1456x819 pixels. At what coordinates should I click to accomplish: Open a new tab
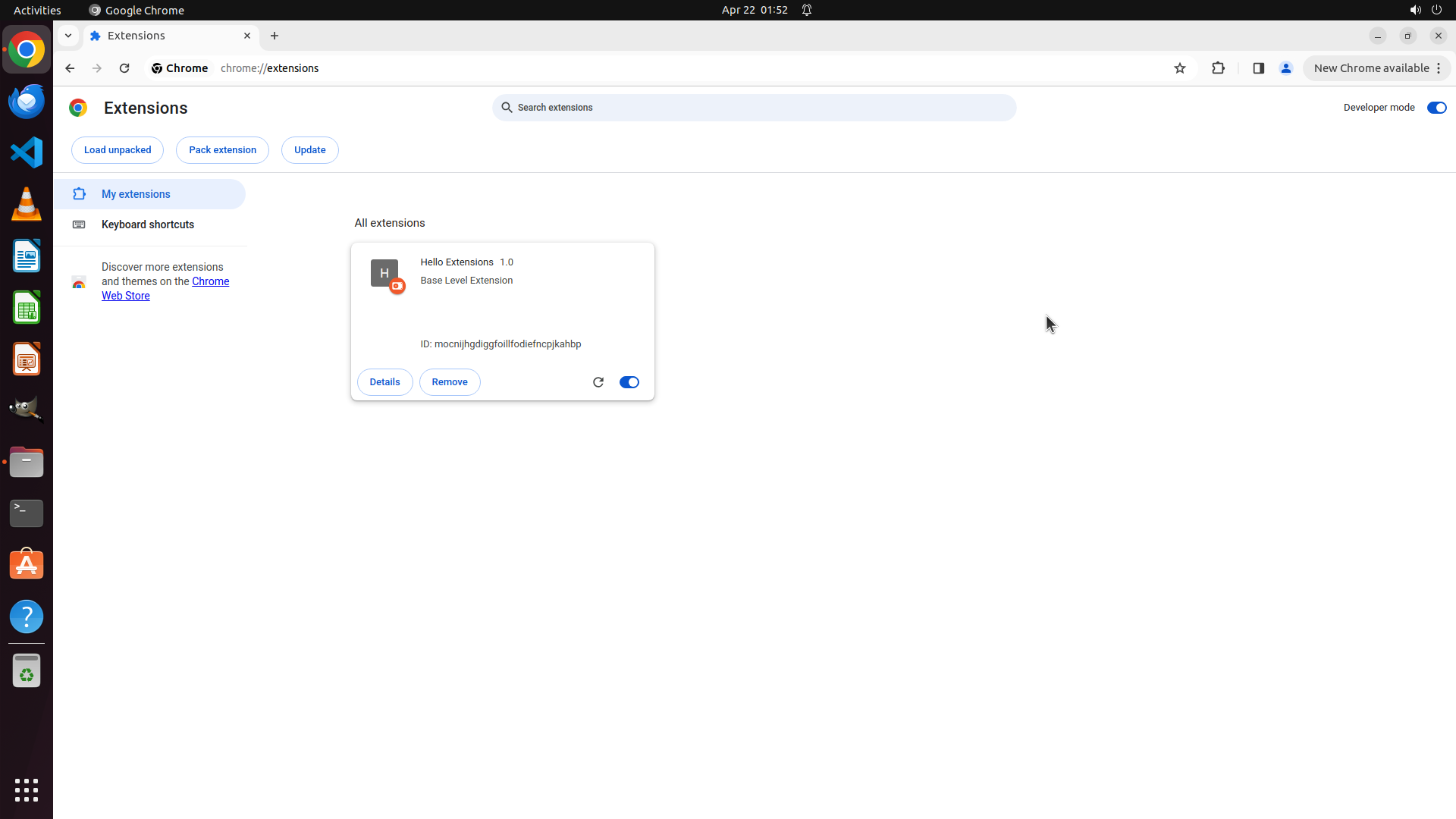pyautogui.click(x=275, y=36)
